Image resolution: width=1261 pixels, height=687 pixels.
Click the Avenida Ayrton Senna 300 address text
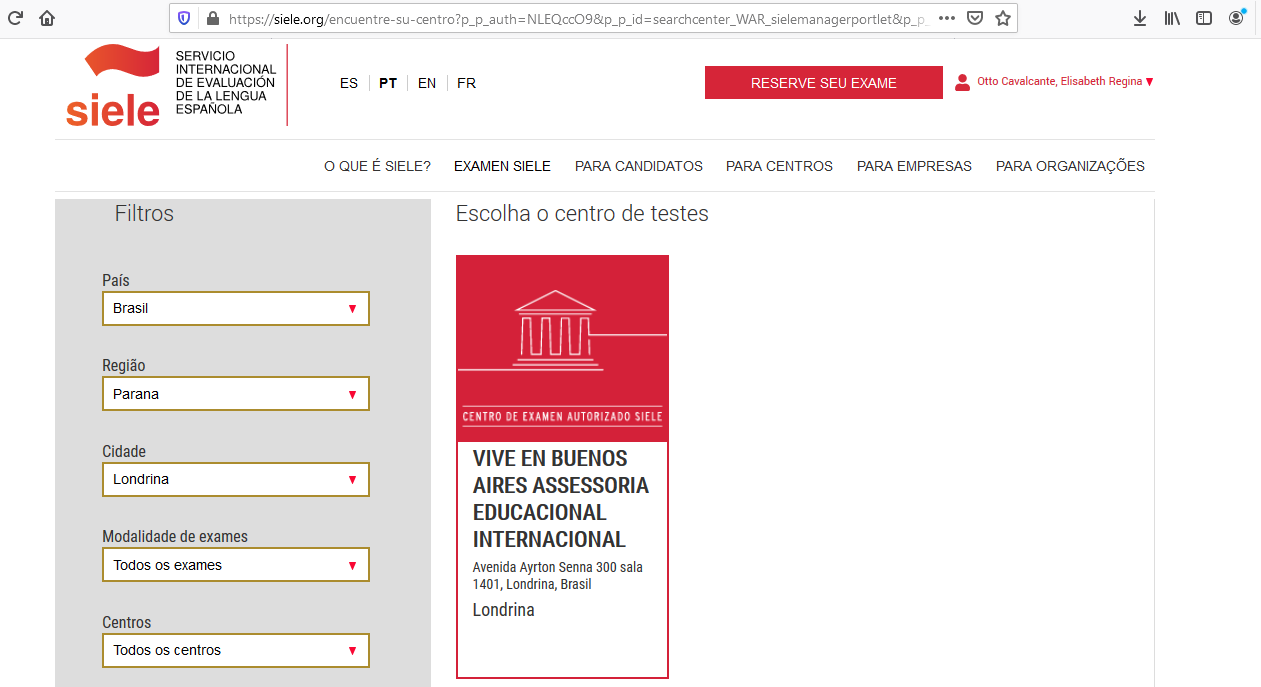(x=558, y=576)
